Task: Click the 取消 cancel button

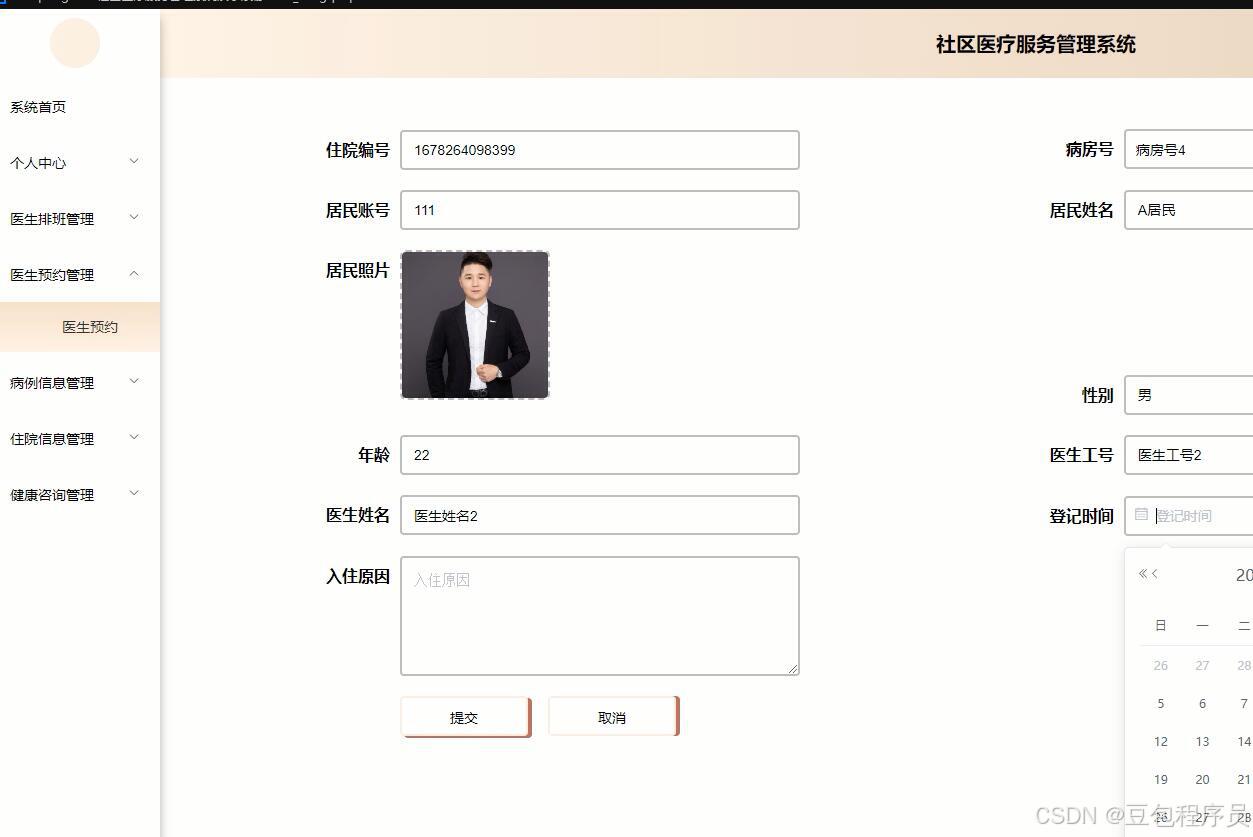Action: pyautogui.click(x=612, y=716)
